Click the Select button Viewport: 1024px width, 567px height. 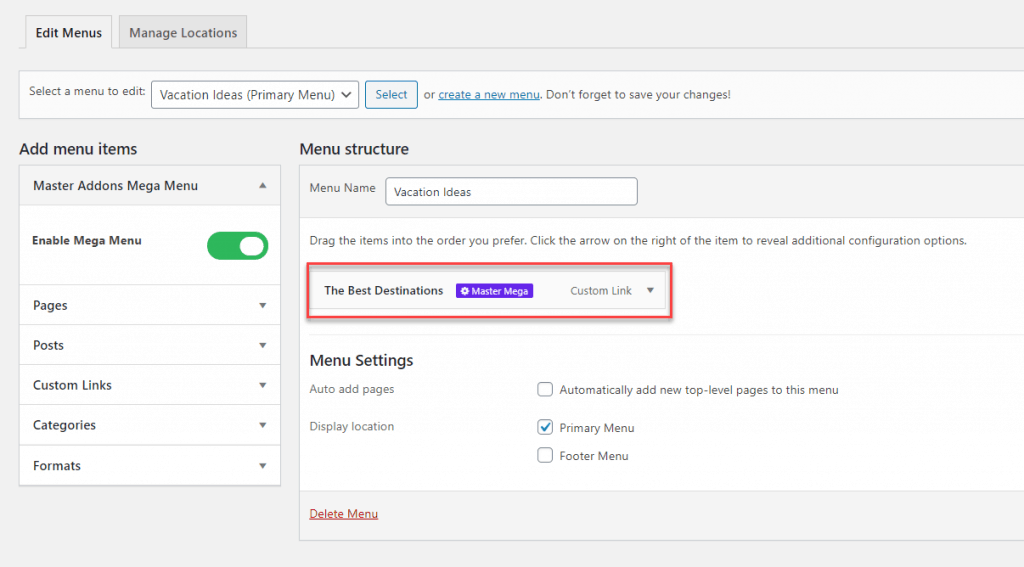(391, 95)
